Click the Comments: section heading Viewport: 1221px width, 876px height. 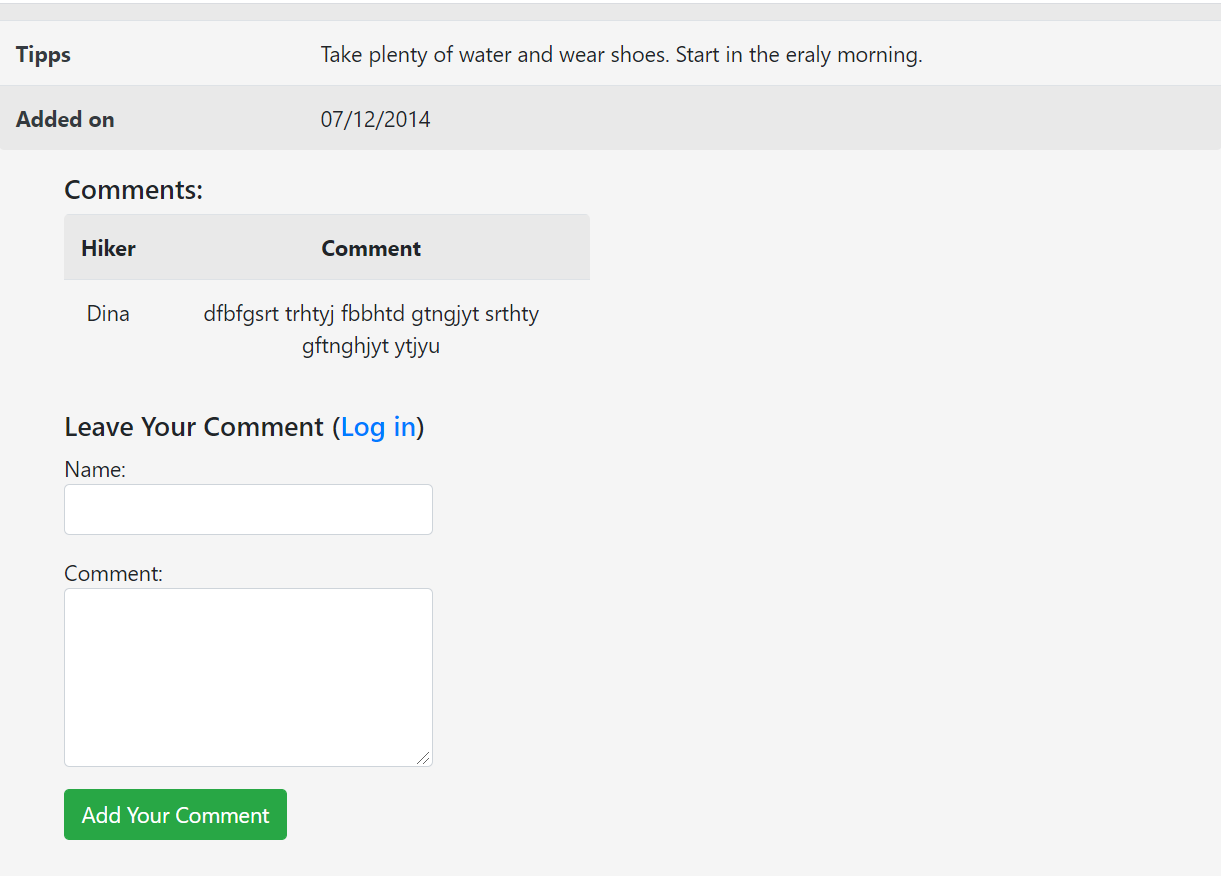pos(133,190)
